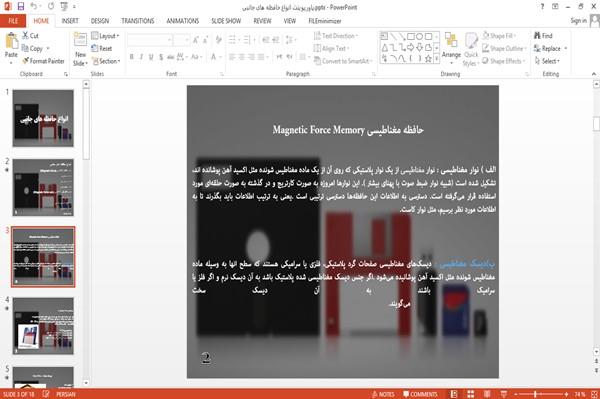
Task: Clear all formatting icon
Action: point(218,39)
